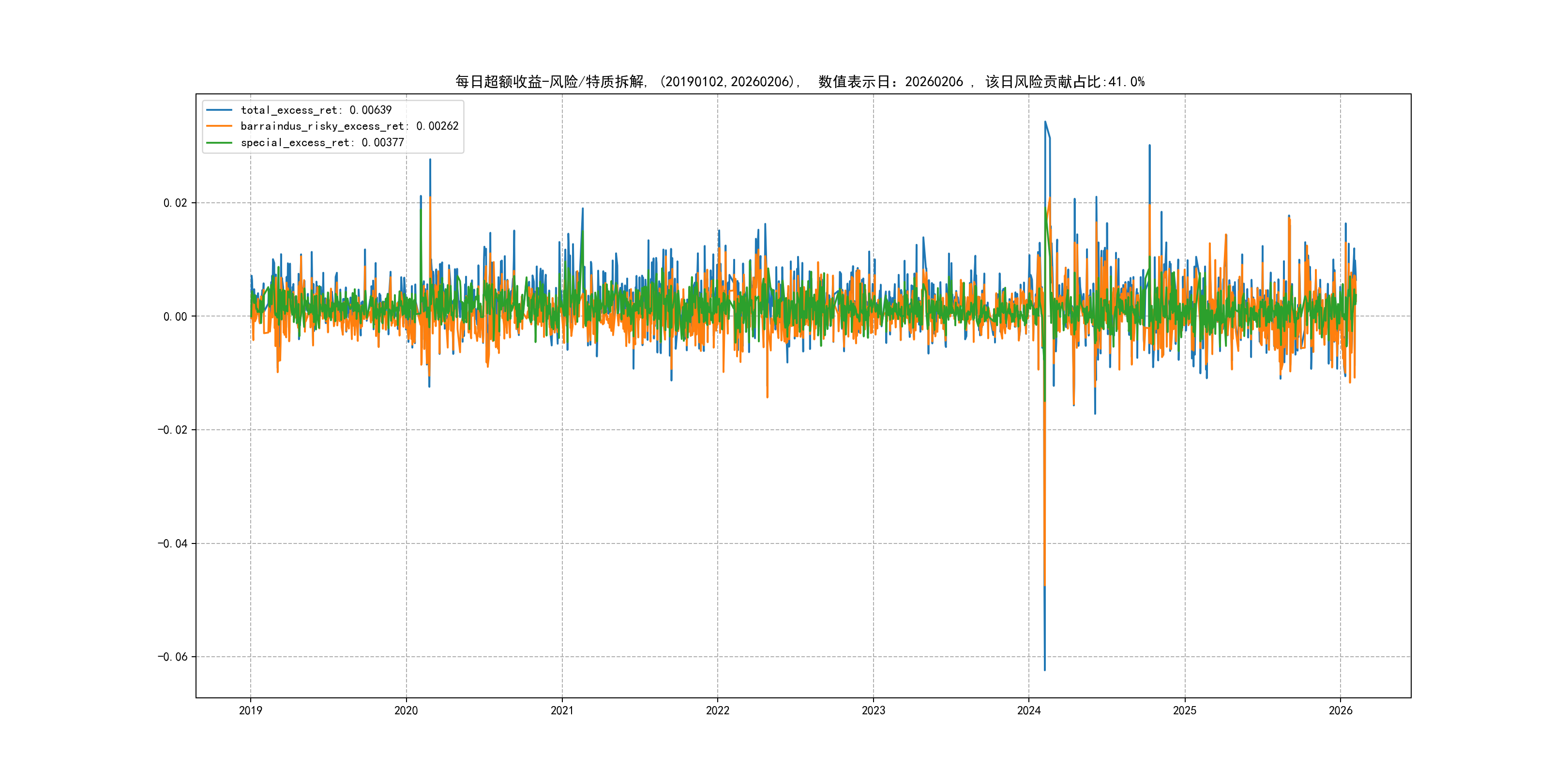Click the green special_excess_ret legend line
Viewport: 1568px width, 784px height.
[x=219, y=142]
